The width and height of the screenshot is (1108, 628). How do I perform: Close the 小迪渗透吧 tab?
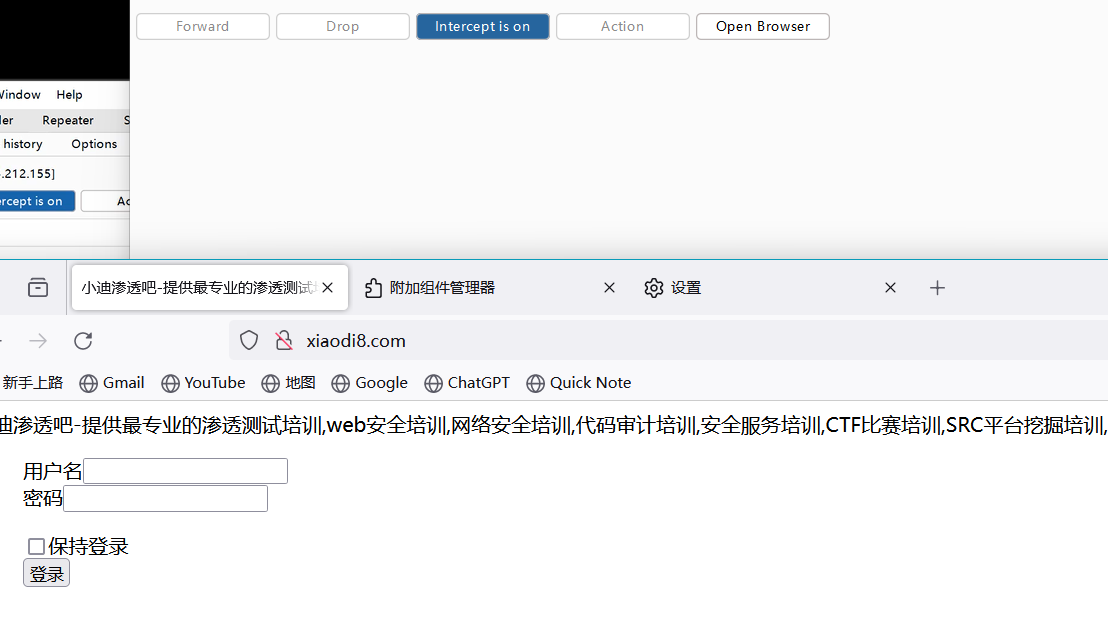click(x=327, y=288)
